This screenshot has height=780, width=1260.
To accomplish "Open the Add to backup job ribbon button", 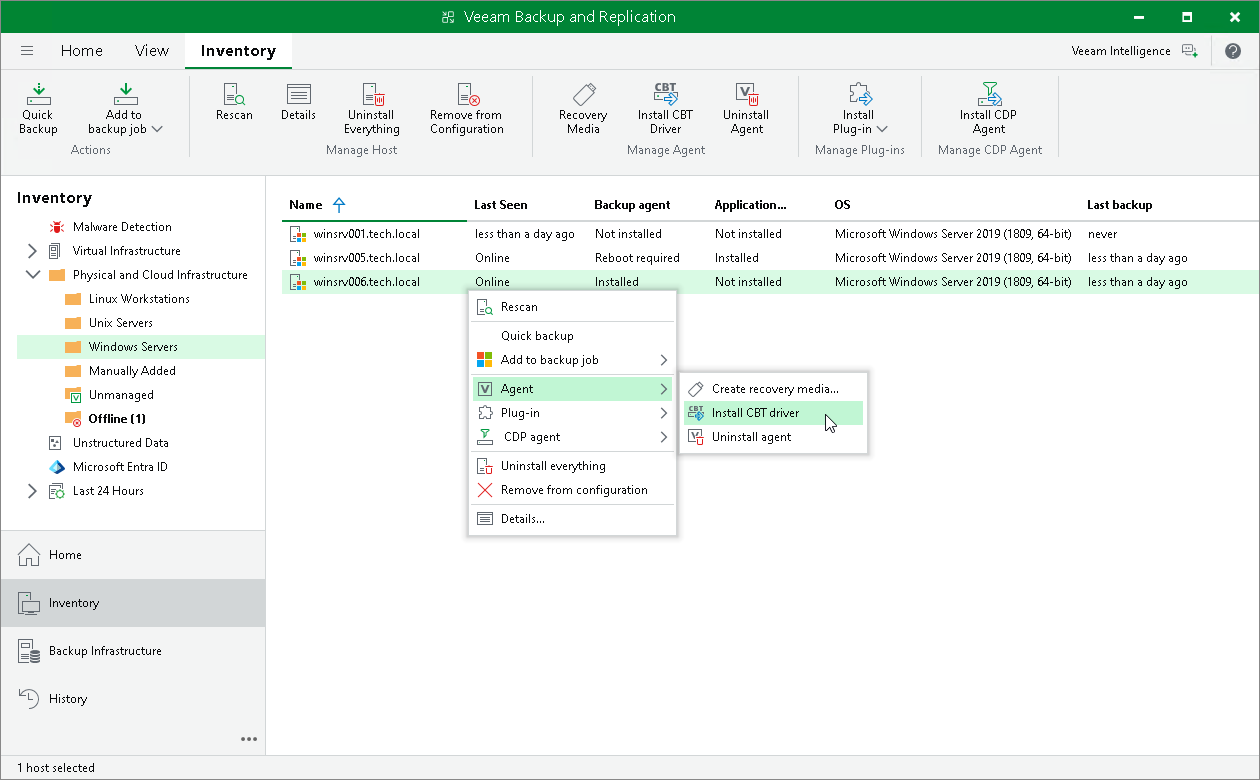I will click(x=125, y=108).
